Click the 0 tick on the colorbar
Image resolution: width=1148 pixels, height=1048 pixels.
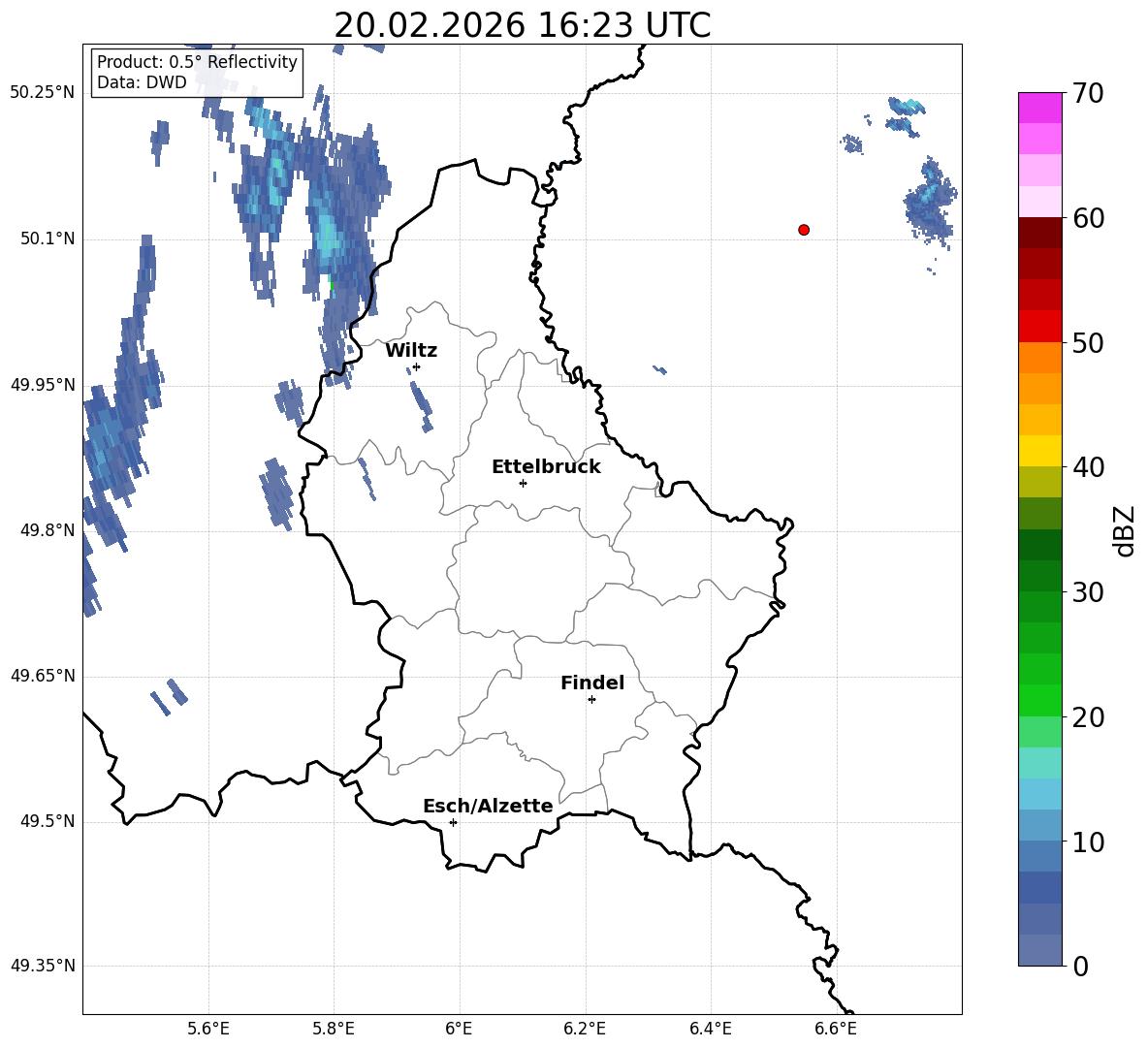(1080, 966)
